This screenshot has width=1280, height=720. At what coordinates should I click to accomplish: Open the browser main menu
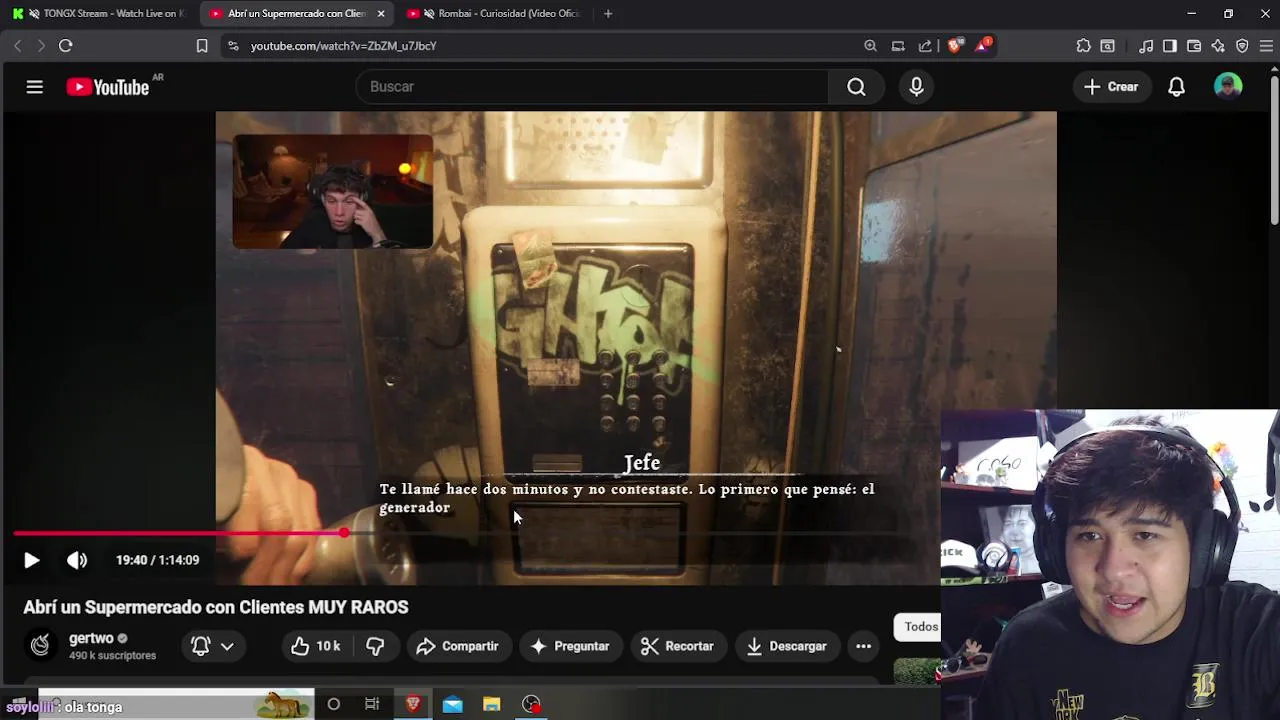1266,46
